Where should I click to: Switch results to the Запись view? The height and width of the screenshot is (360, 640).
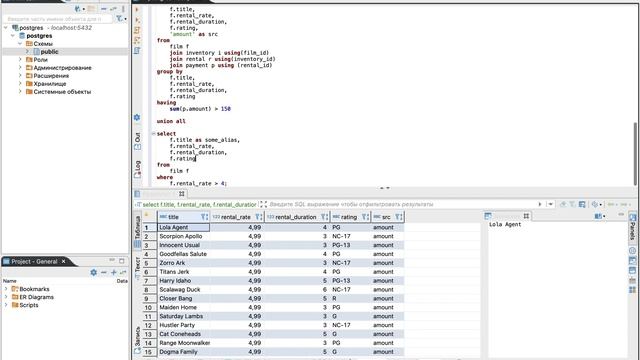coord(138,340)
